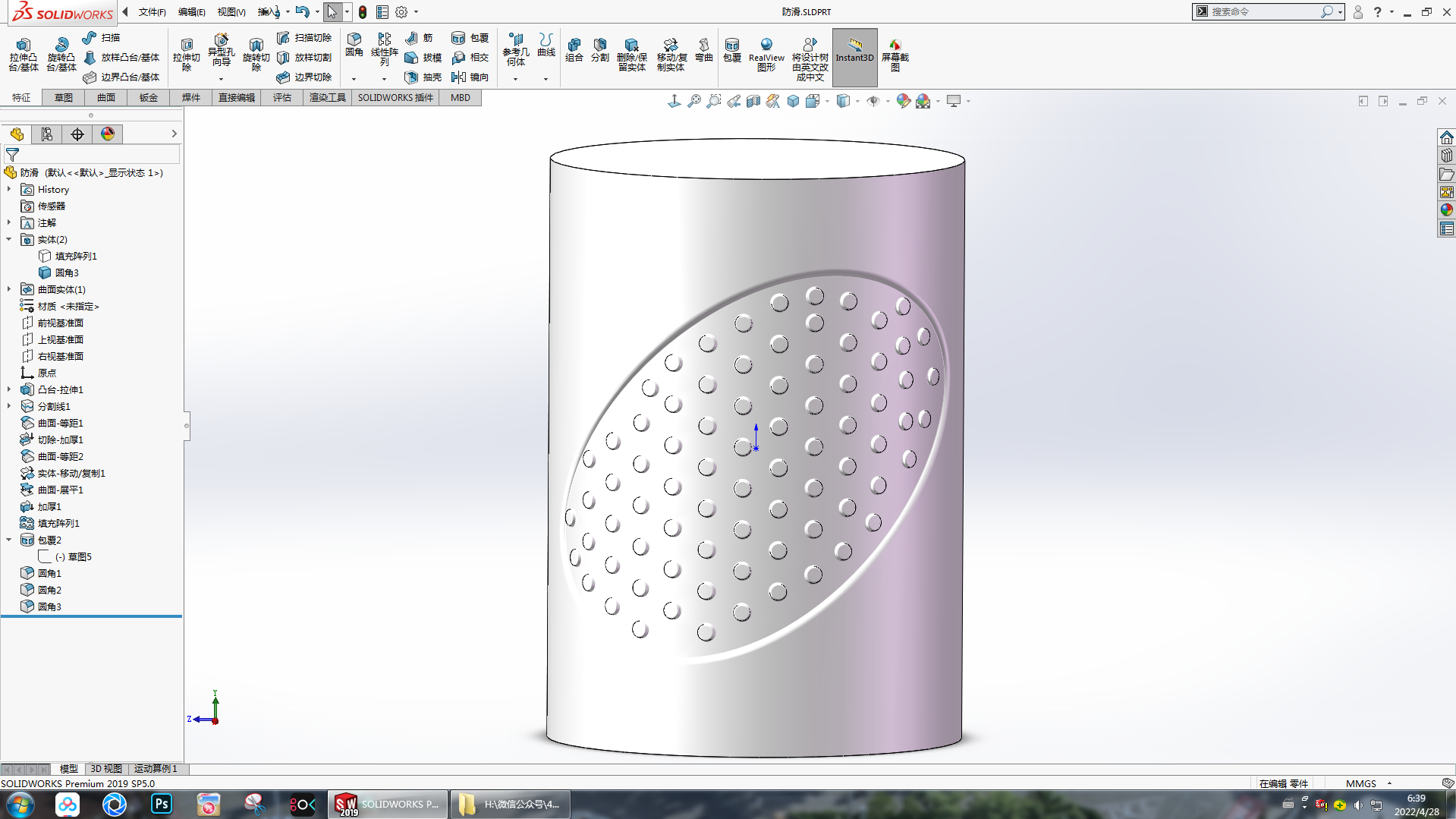The height and width of the screenshot is (819, 1456).
Task: Click the Delete/Keep Body (删除/保留实体) tool
Action: tap(632, 55)
